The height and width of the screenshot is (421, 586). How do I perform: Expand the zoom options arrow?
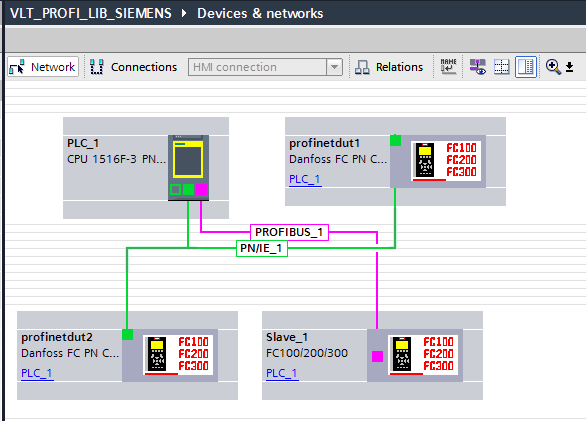pyautogui.click(x=569, y=67)
